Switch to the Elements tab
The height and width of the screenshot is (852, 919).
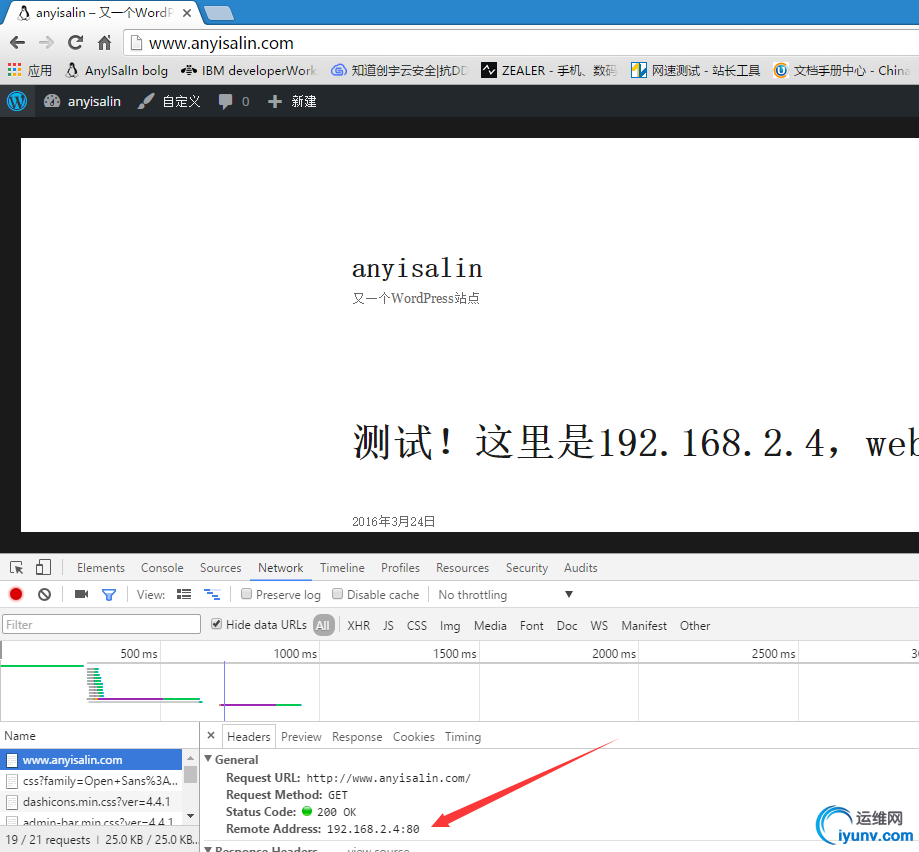click(x=101, y=568)
